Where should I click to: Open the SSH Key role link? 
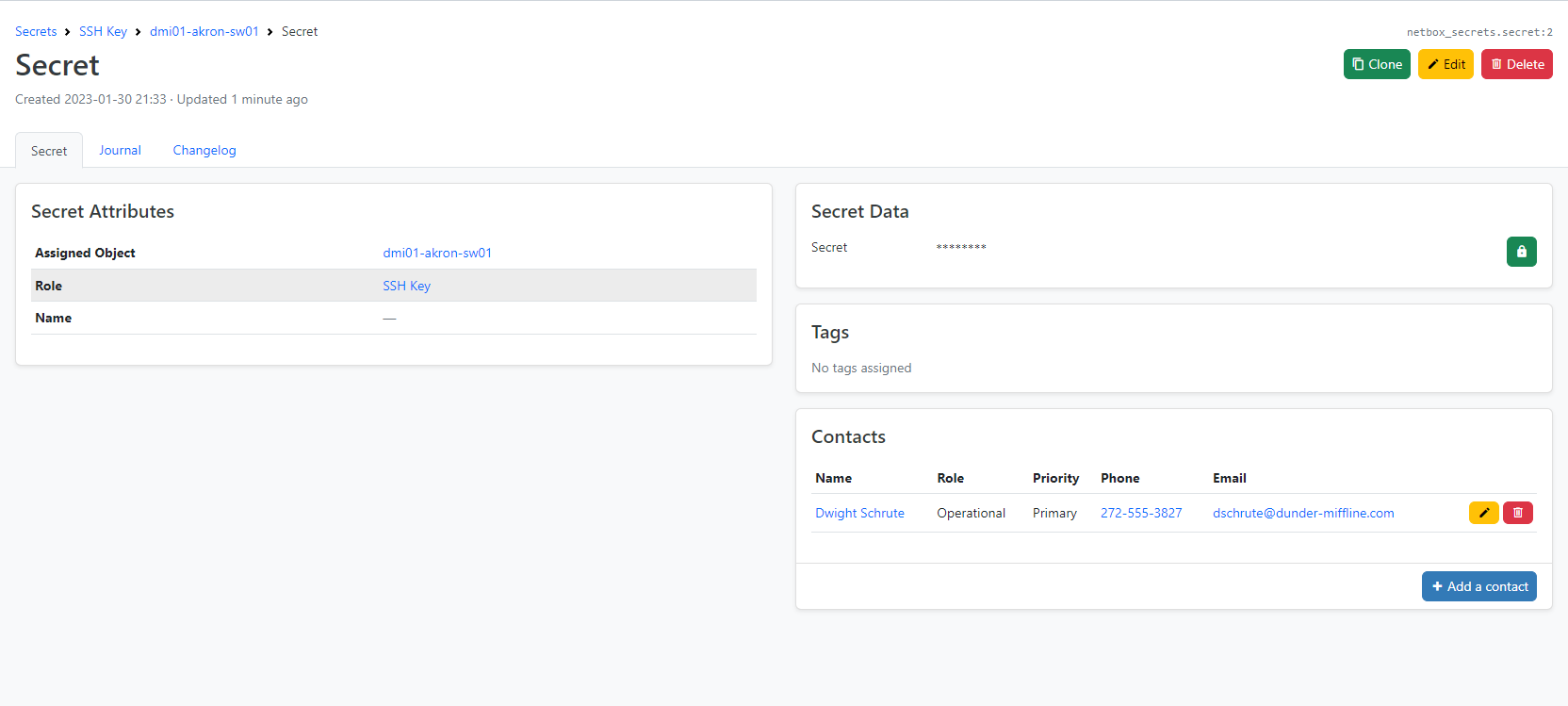pos(406,286)
